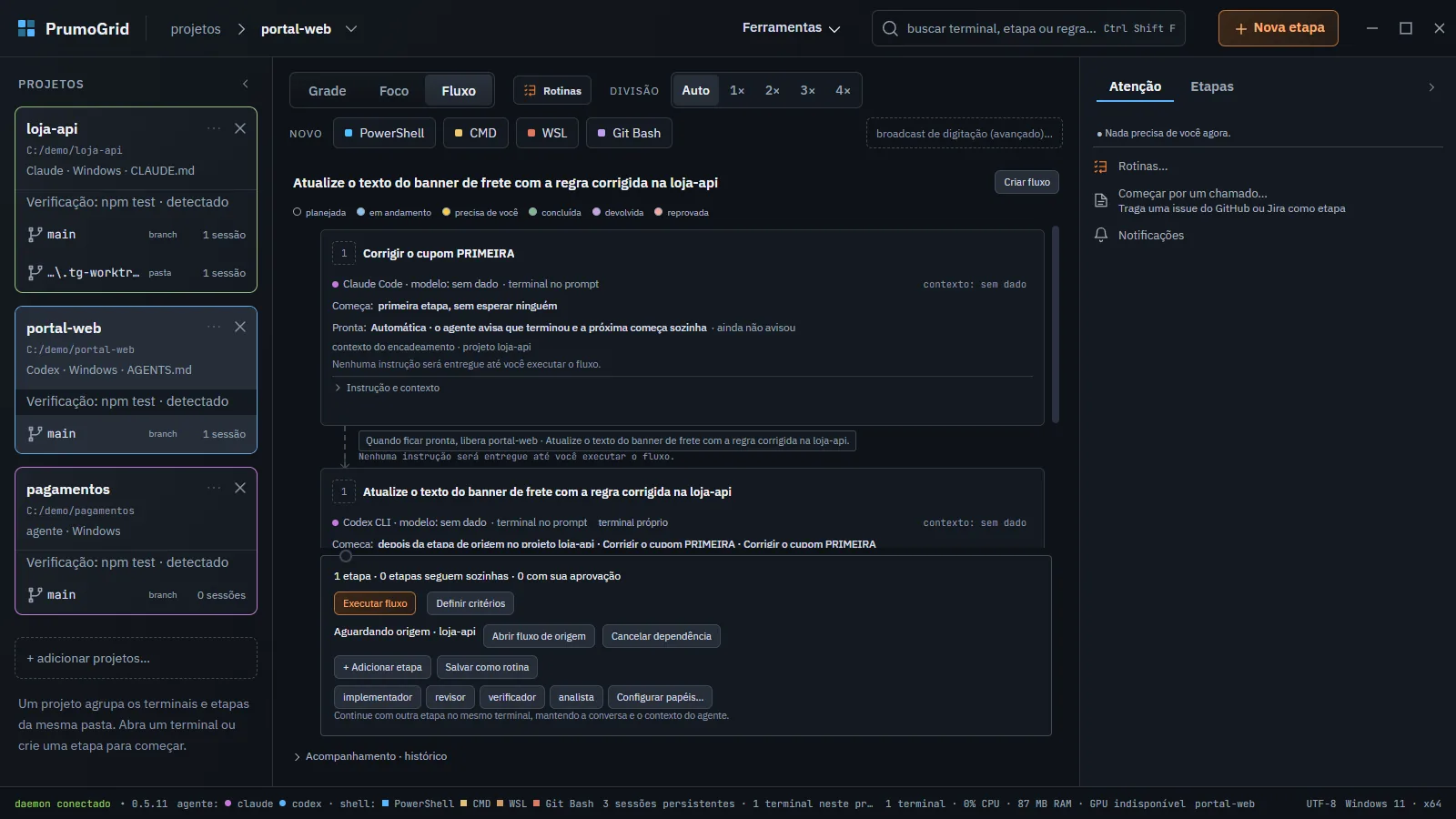This screenshot has width=1456, height=819.
Task: Click the Rotinas toolbar button
Action: pos(552,91)
